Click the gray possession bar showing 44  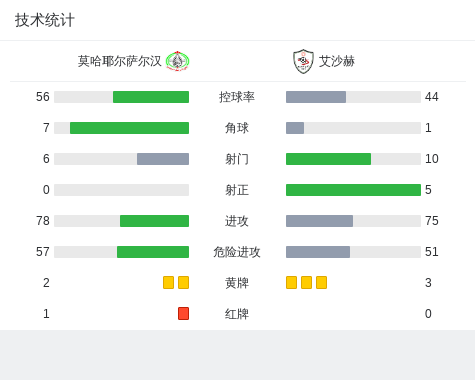[x=316, y=97]
